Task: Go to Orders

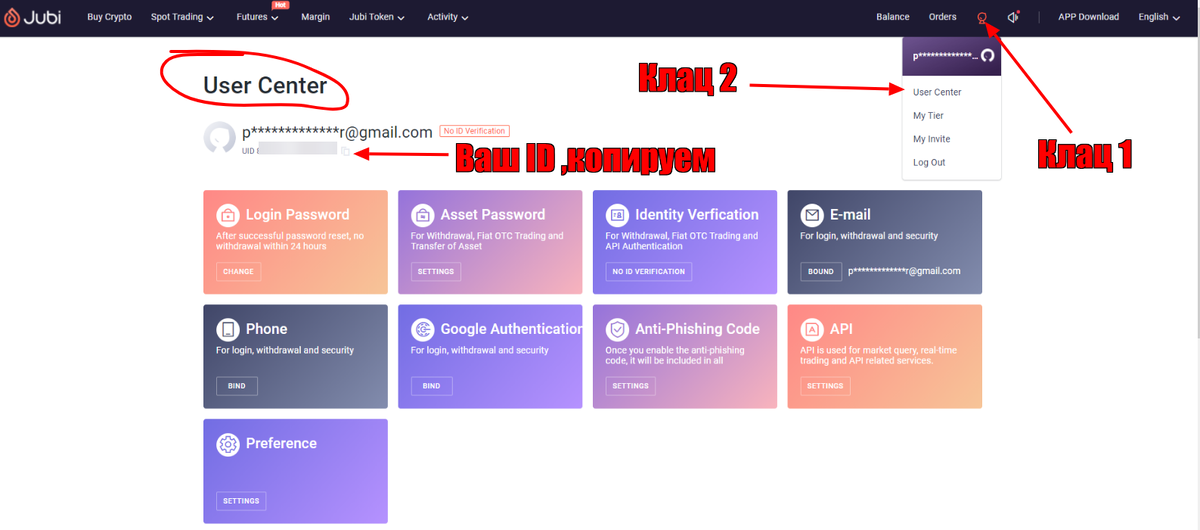Action: tap(942, 17)
